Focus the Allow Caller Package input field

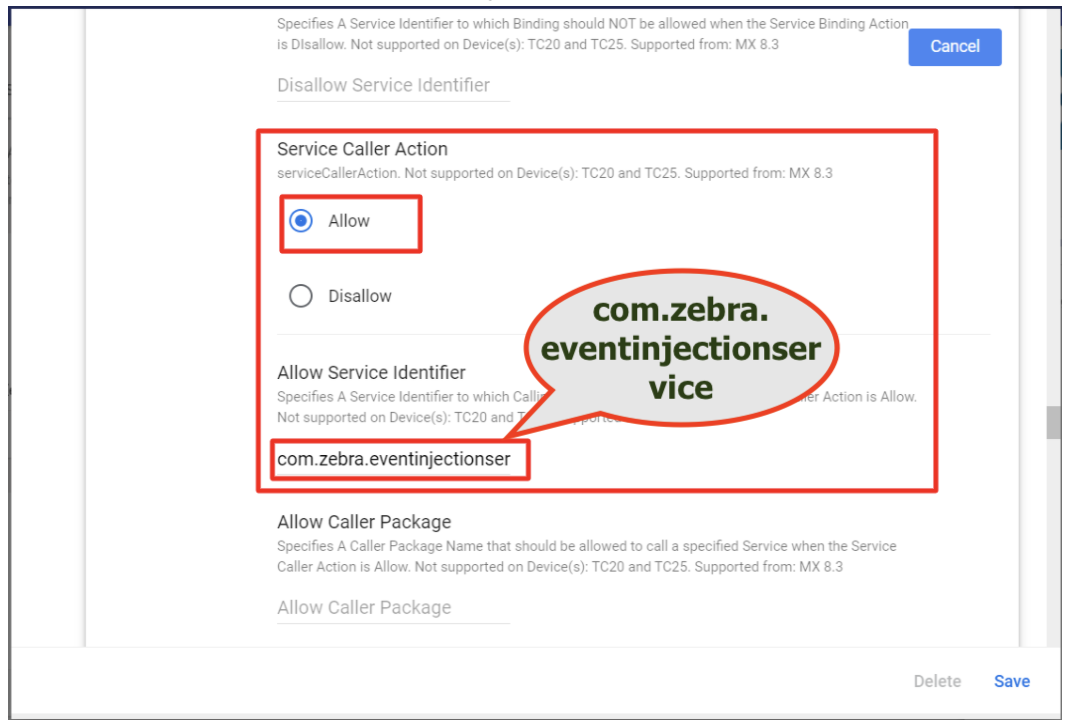pyautogui.click(x=393, y=608)
